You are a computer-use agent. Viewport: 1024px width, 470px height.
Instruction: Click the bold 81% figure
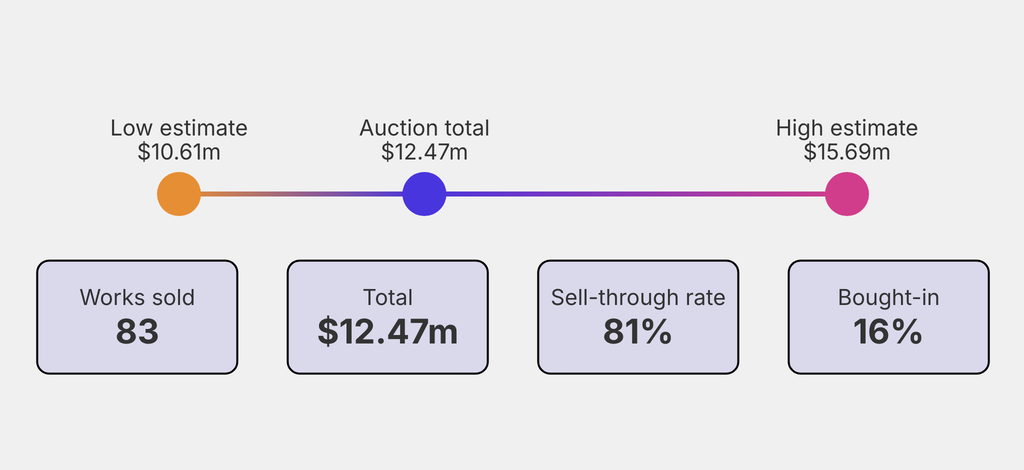click(638, 332)
